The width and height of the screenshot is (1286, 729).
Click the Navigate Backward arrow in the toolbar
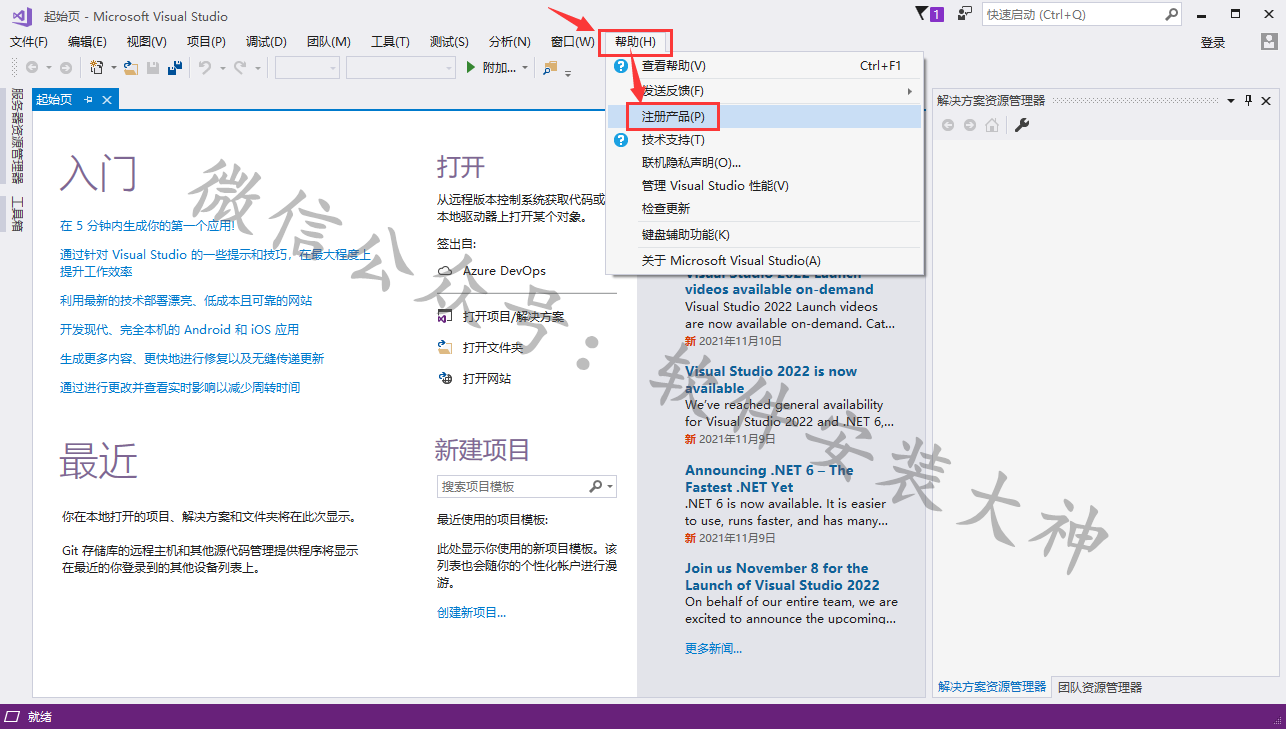(x=32, y=67)
